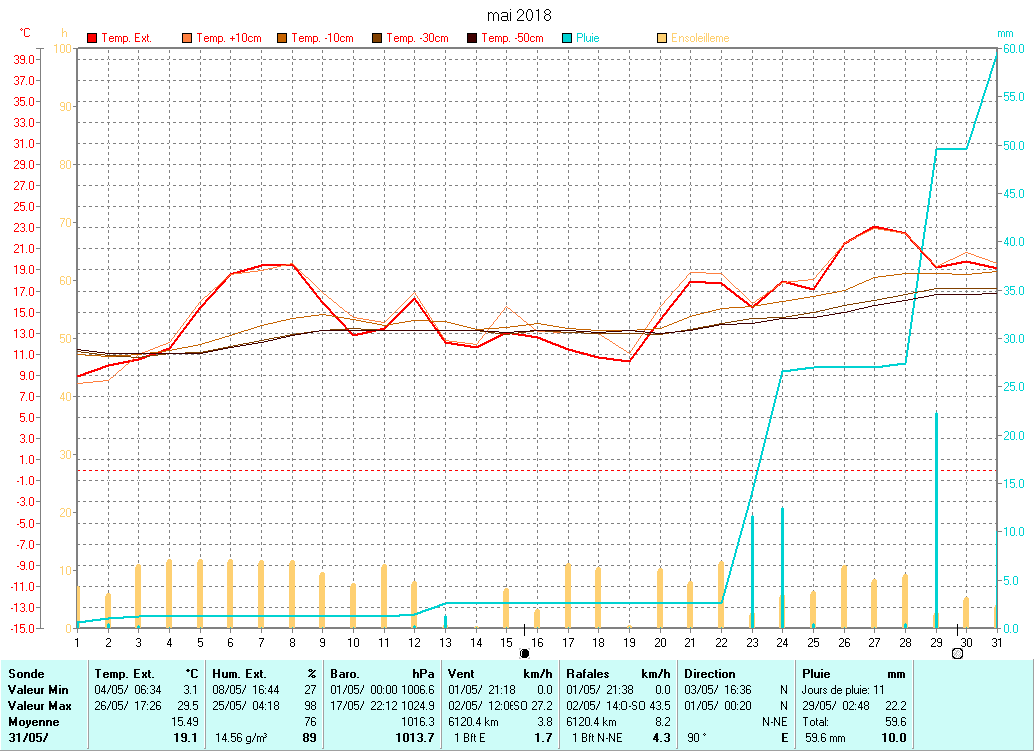Click the chart title mai 2018
This screenshot has height=751, width=1034.
point(518,15)
